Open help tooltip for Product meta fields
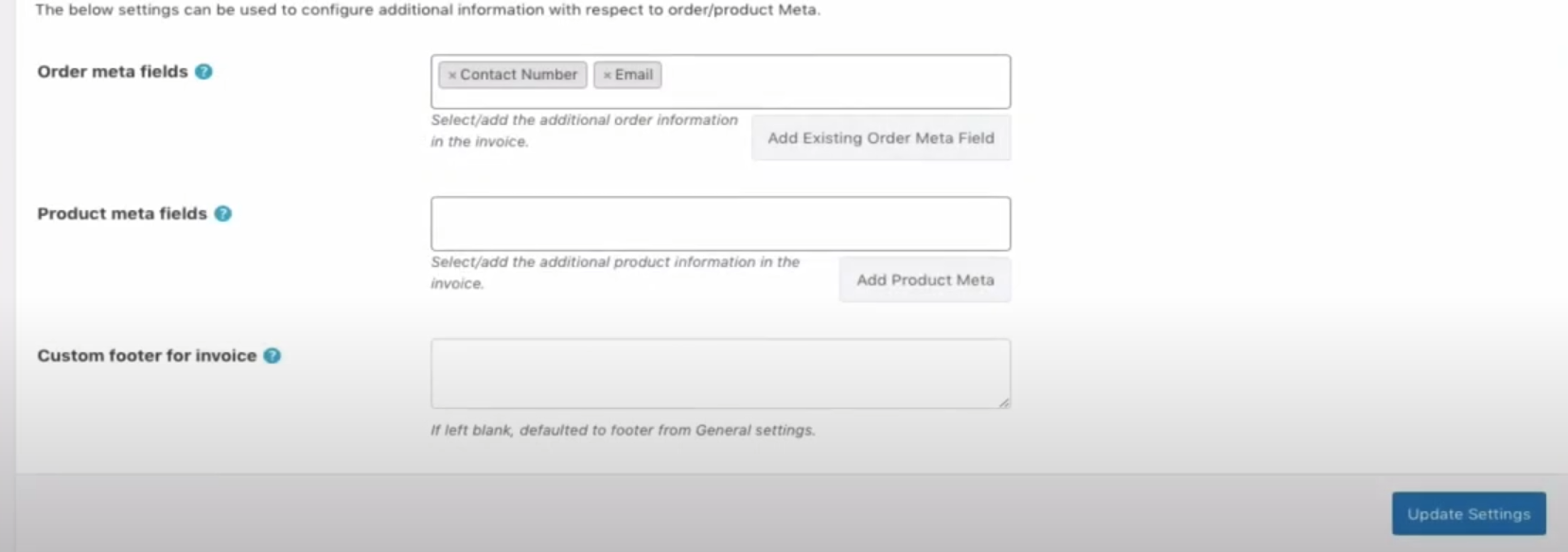This screenshot has height=552, width=1568. point(222,214)
